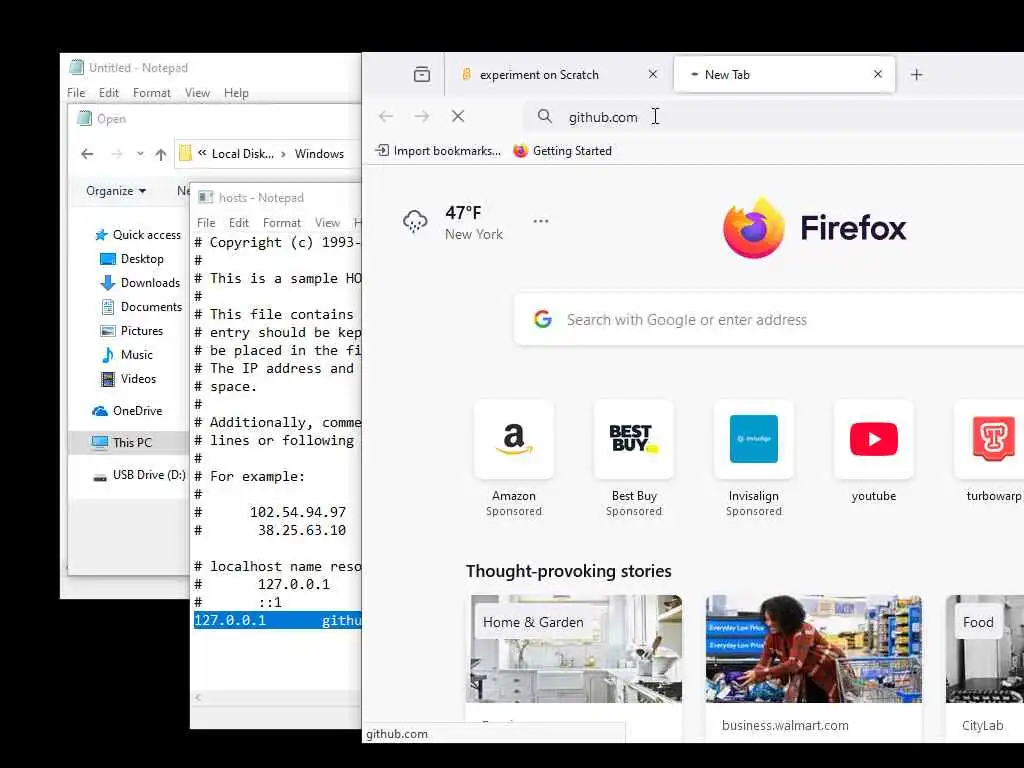Screen dimensions: 1024x768
Task: Close the experiment on Scratch tab
Action: pos(652,74)
